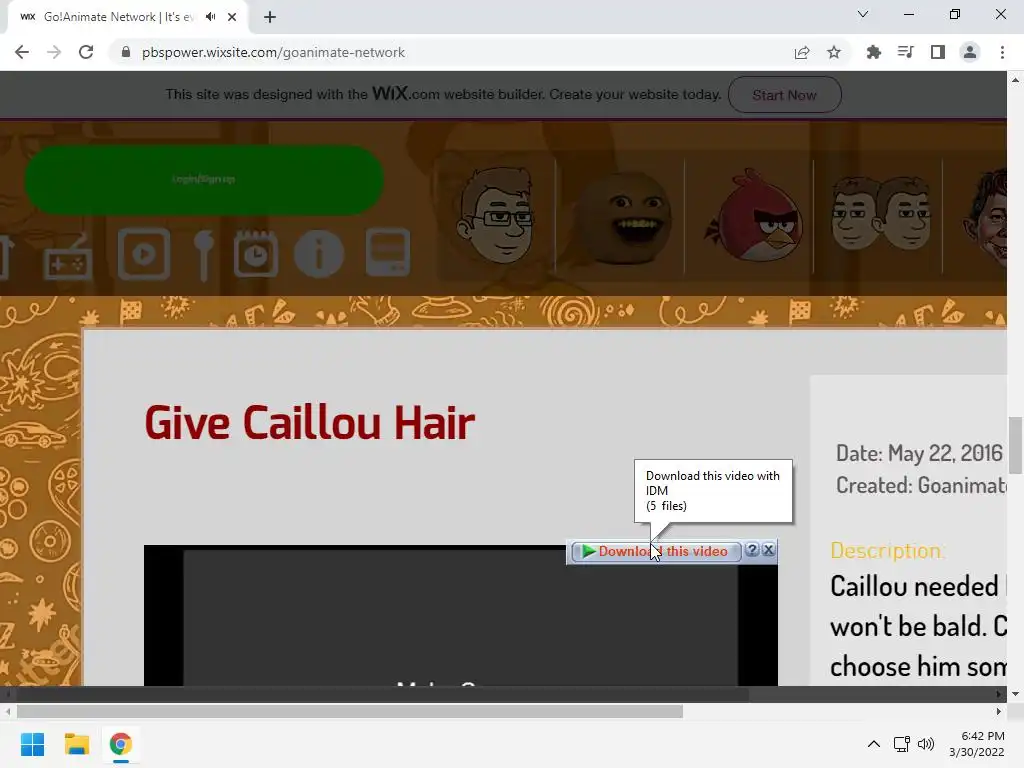The width and height of the screenshot is (1024, 768).
Task: Reload the current page
Action: pos(86,52)
